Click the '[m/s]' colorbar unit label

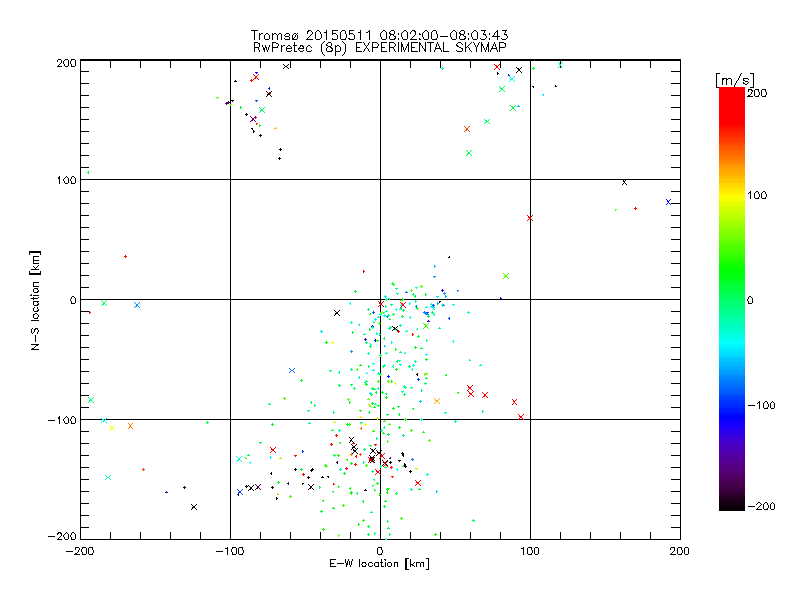pyautogui.click(x=735, y=80)
